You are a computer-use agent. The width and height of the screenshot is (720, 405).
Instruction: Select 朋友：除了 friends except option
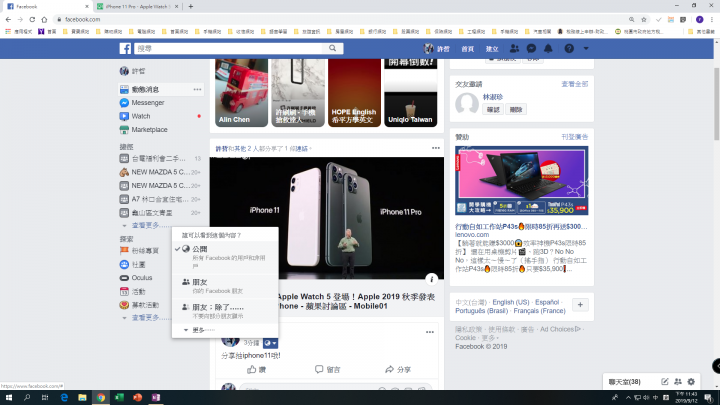pyautogui.click(x=225, y=311)
